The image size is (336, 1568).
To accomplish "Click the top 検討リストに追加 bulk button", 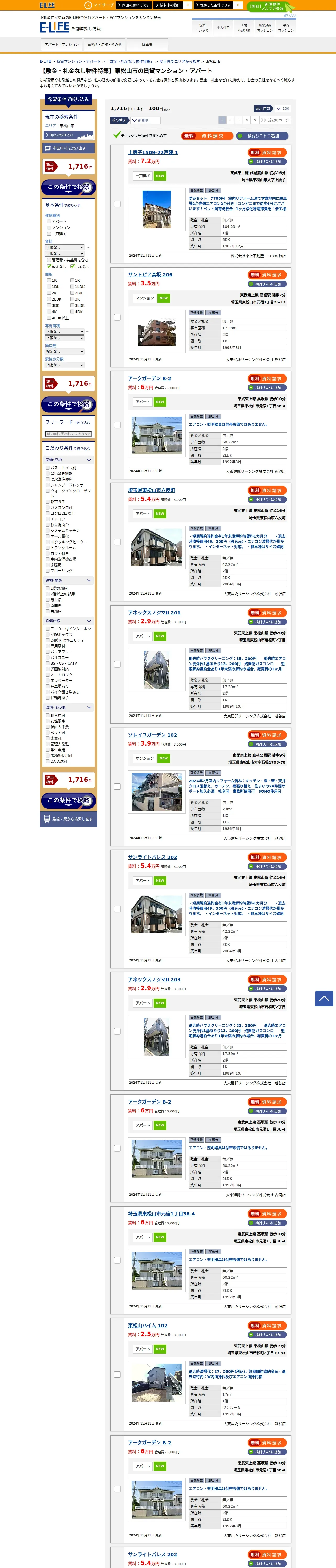I will (262, 136).
